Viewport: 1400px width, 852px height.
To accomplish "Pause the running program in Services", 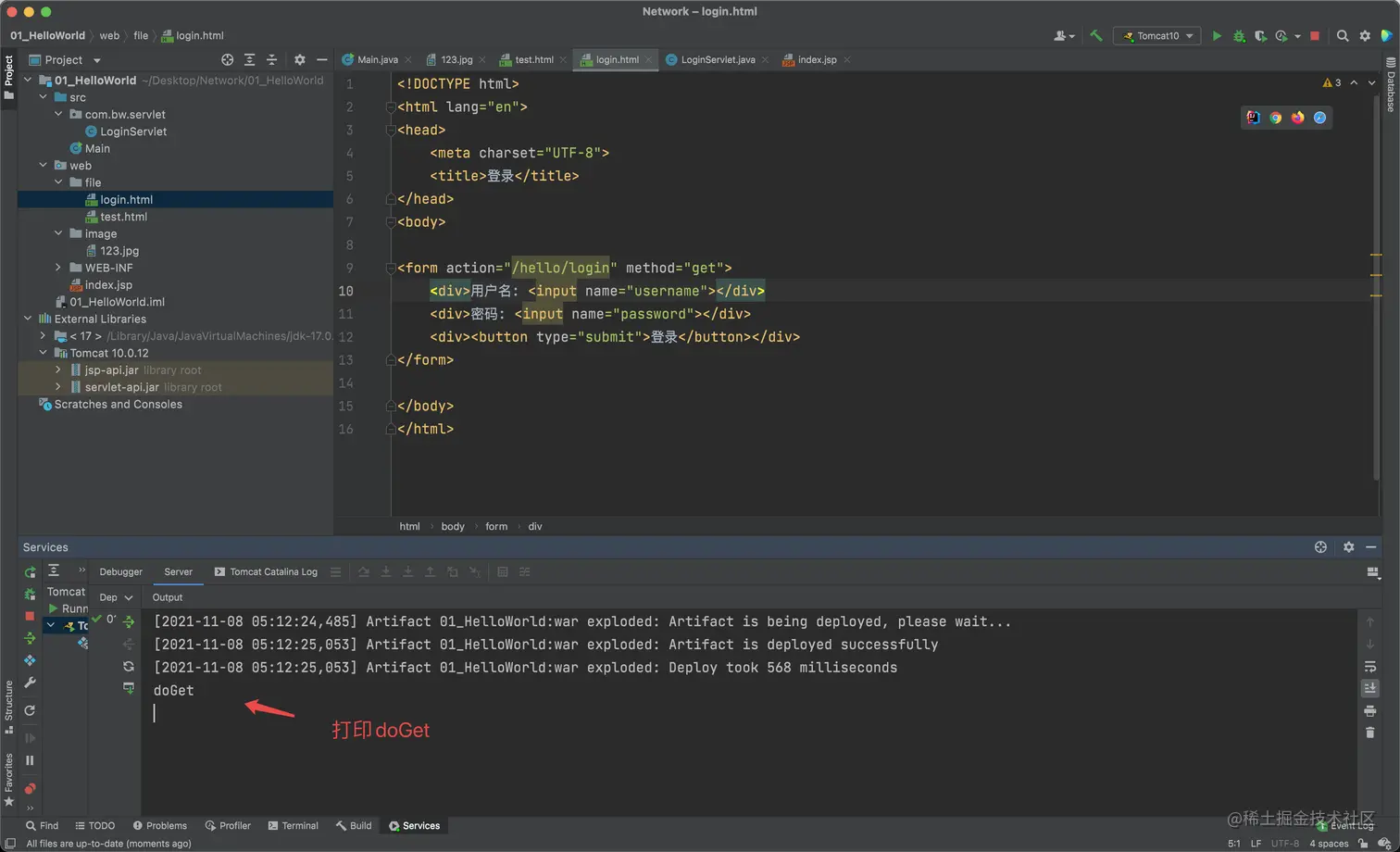I will tap(30, 760).
